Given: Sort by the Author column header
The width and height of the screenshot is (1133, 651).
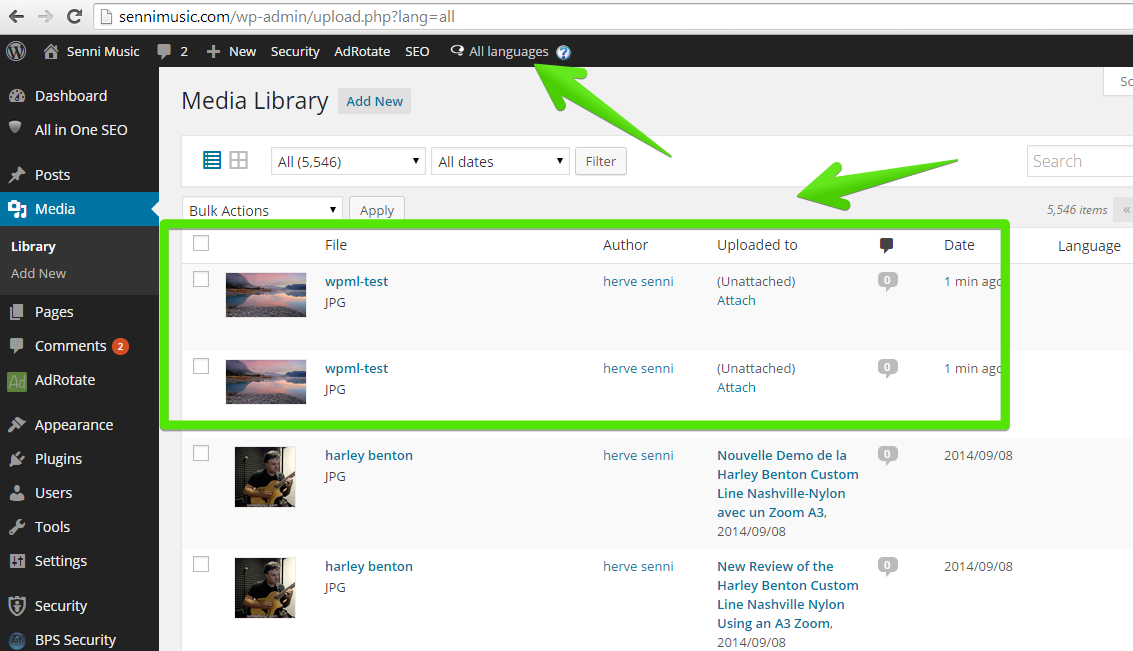Looking at the screenshot, I should point(626,245).
